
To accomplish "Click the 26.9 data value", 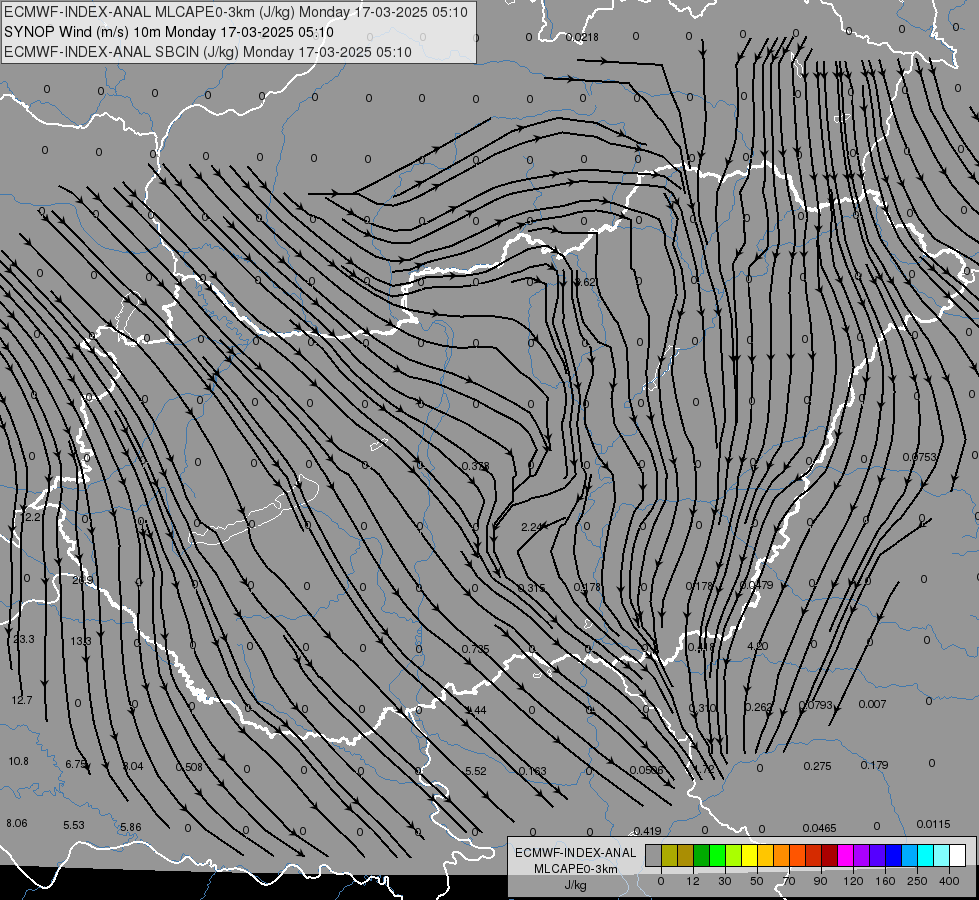I will coord(82,580).
